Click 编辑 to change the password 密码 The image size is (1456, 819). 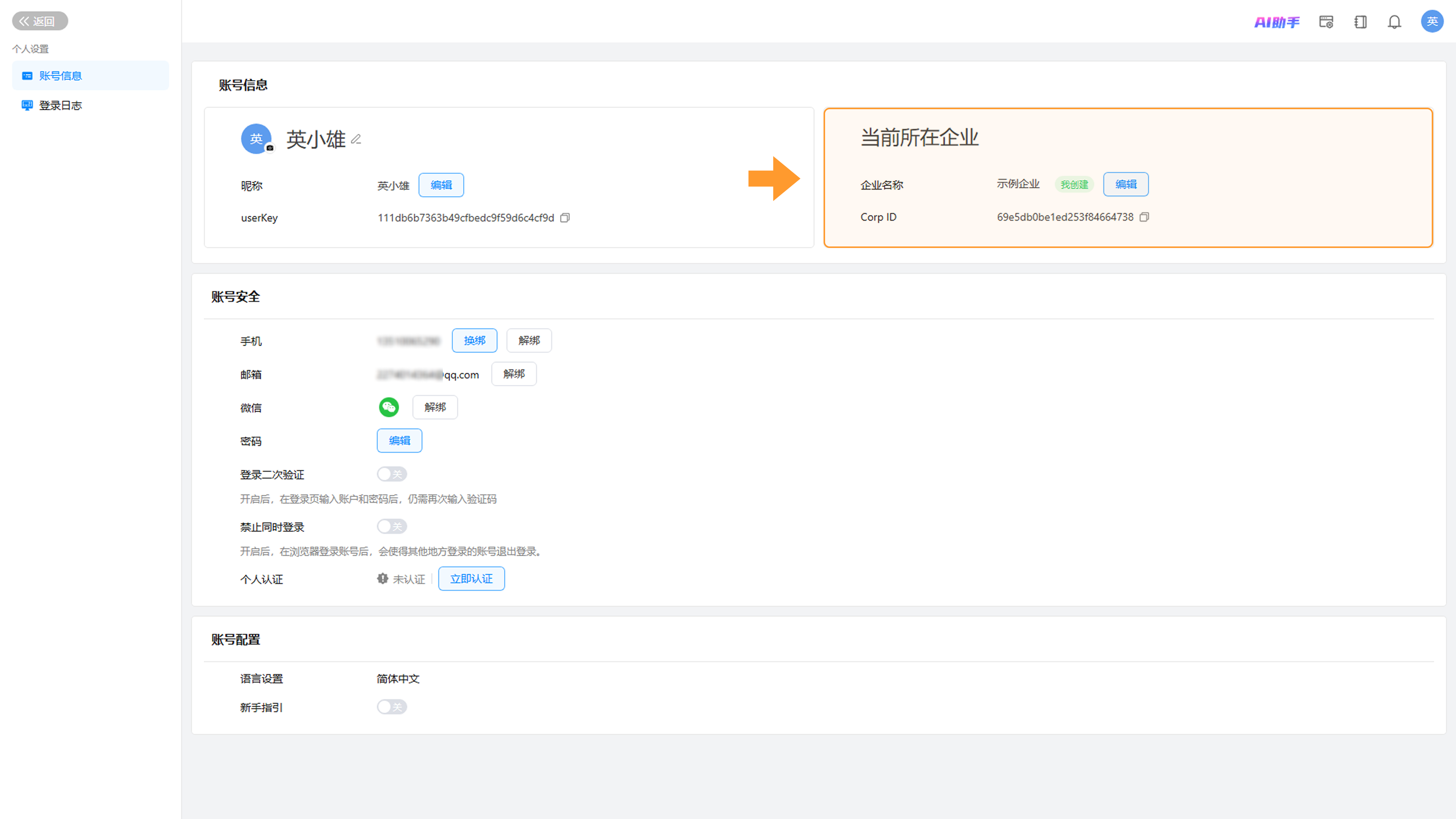pos(399,440)
